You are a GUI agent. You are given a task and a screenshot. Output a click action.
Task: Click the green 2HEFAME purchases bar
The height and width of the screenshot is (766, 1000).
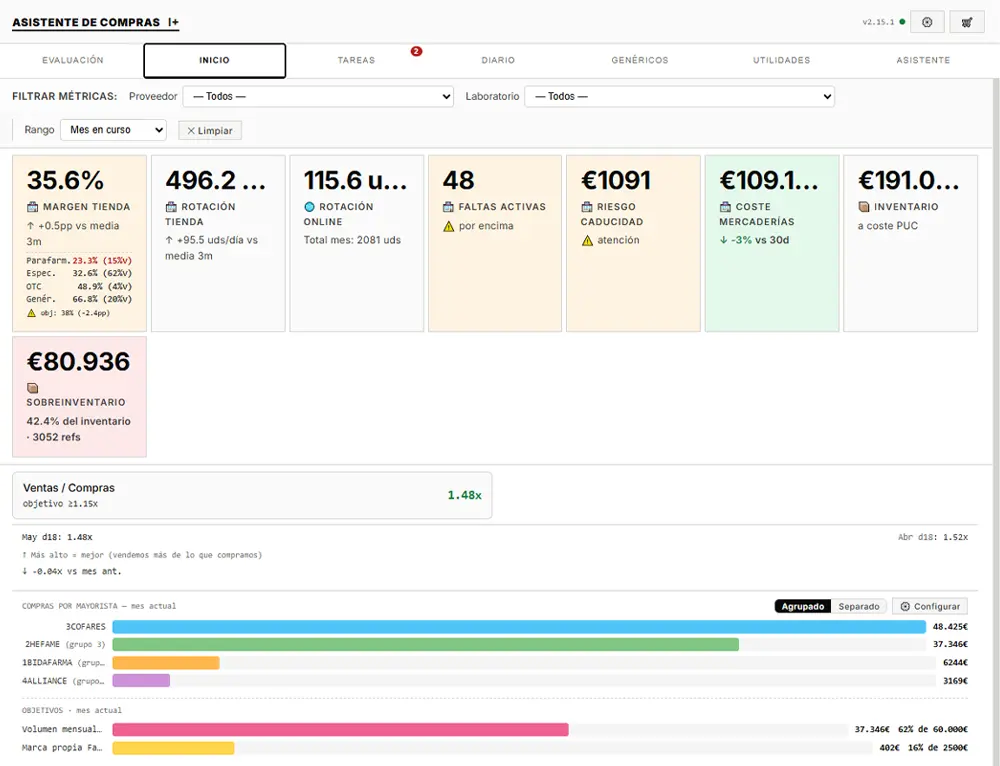(425, 644)
